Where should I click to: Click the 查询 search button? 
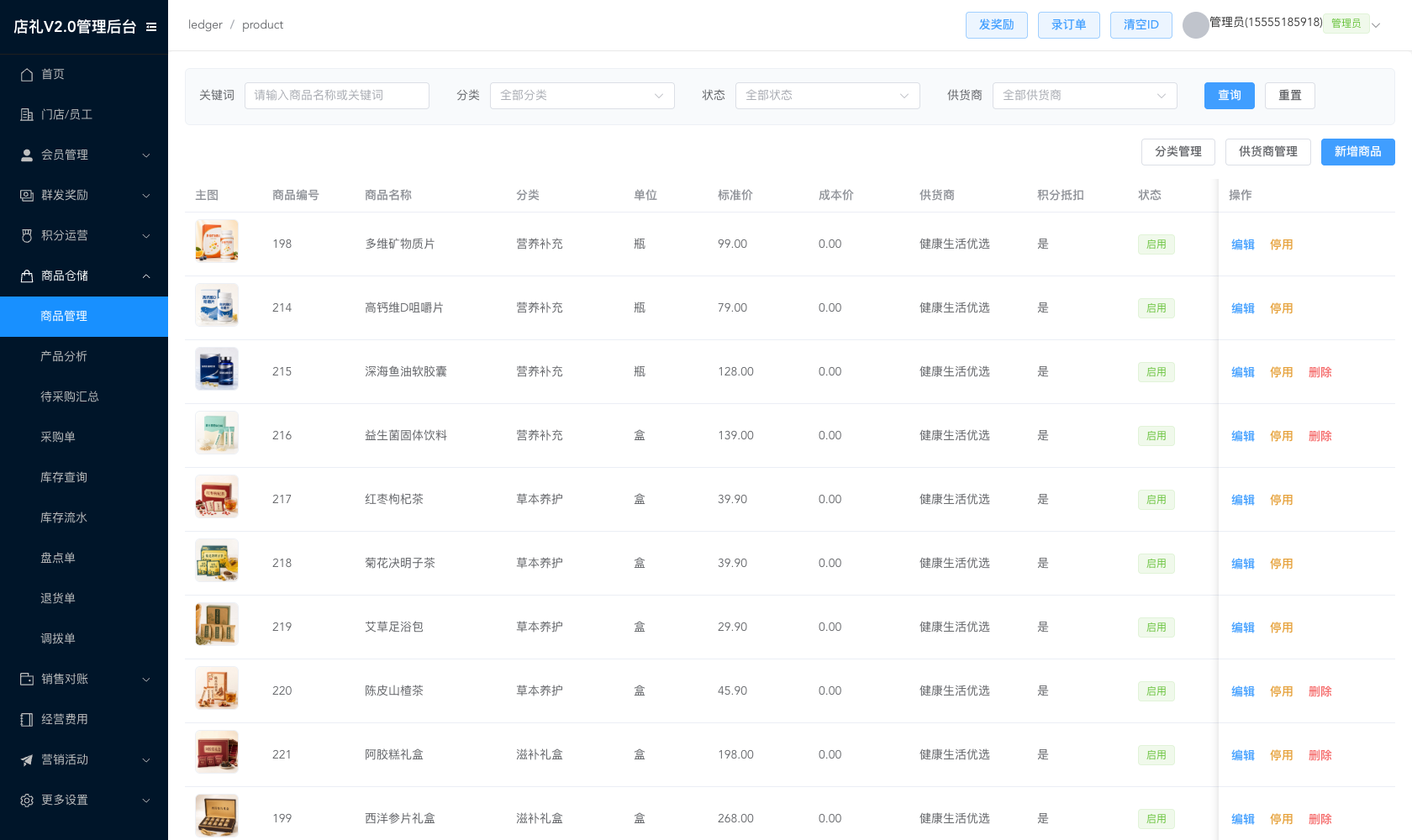[x=1230, y=96]
